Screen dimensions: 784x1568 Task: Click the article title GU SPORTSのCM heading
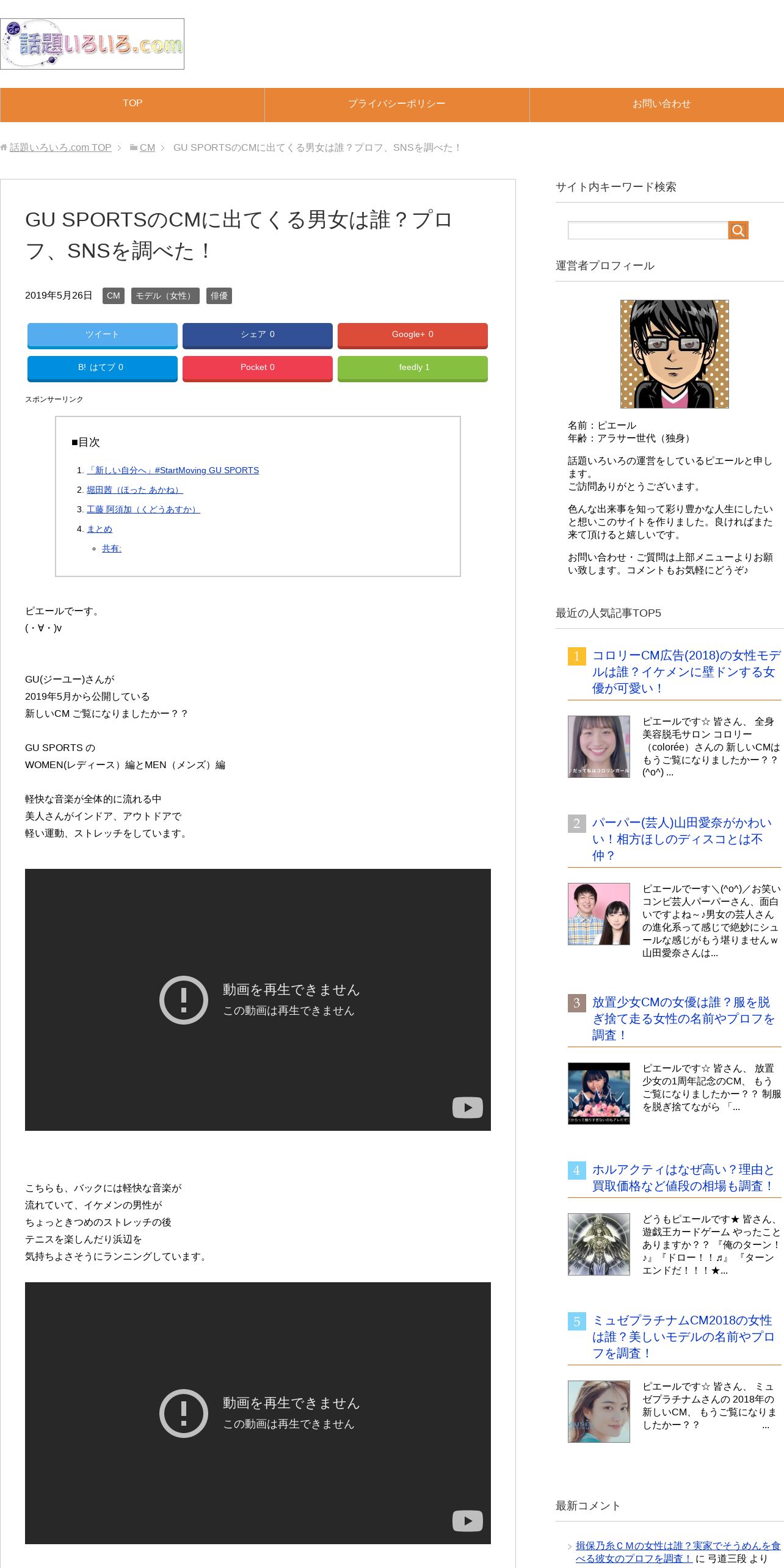tap(239, 235)
